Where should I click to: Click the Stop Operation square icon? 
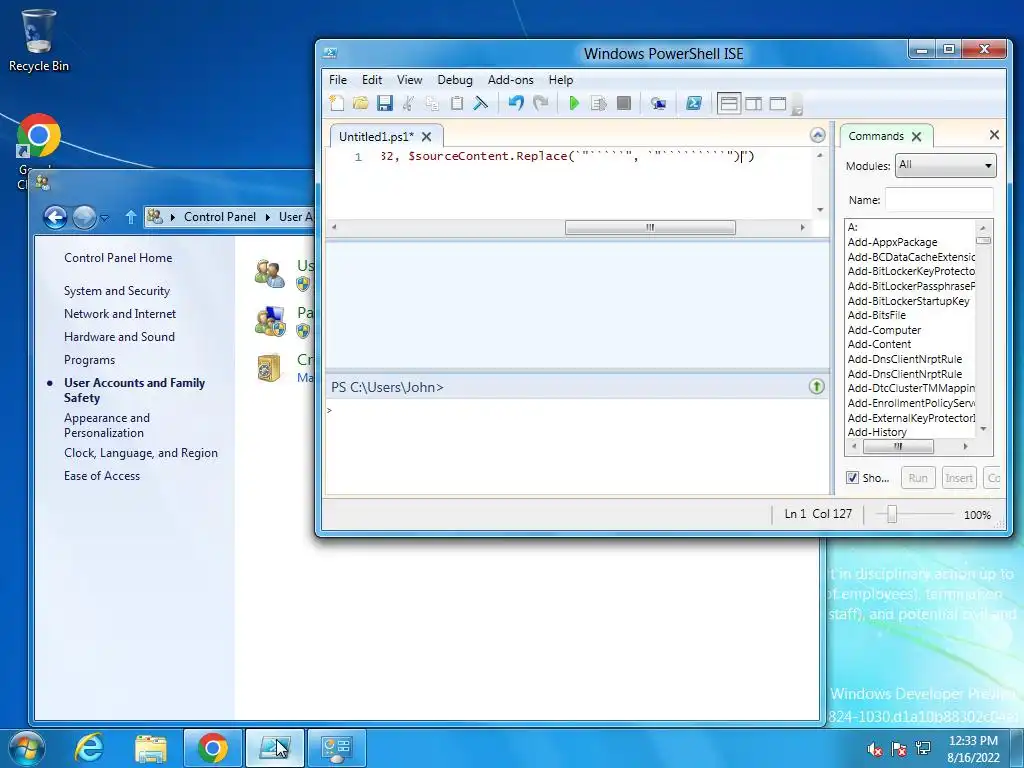tap(624, 103)
